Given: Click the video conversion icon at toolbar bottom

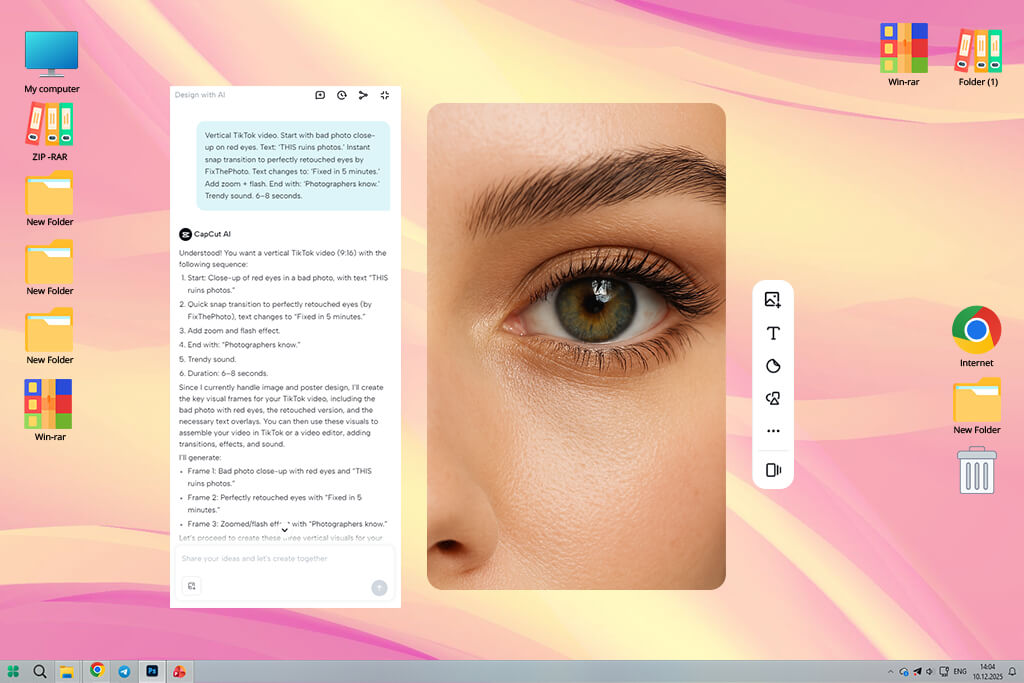Looking at the screenshot, I should point(773,470).
